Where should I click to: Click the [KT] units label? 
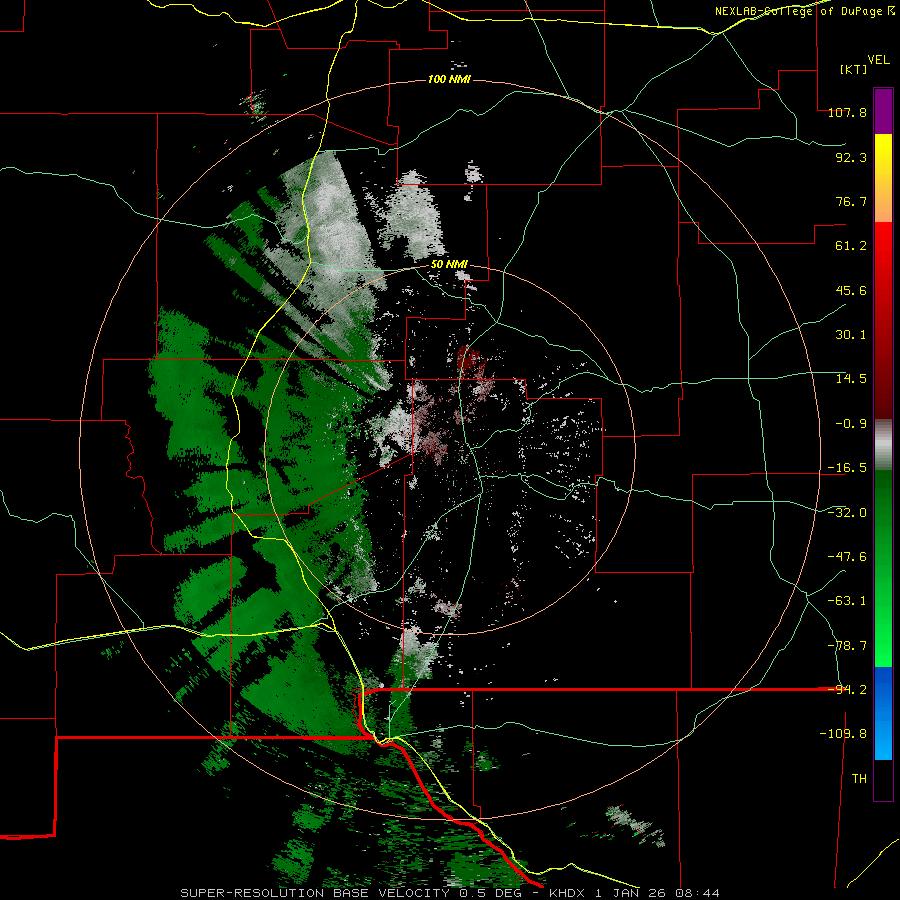(853, 69)
